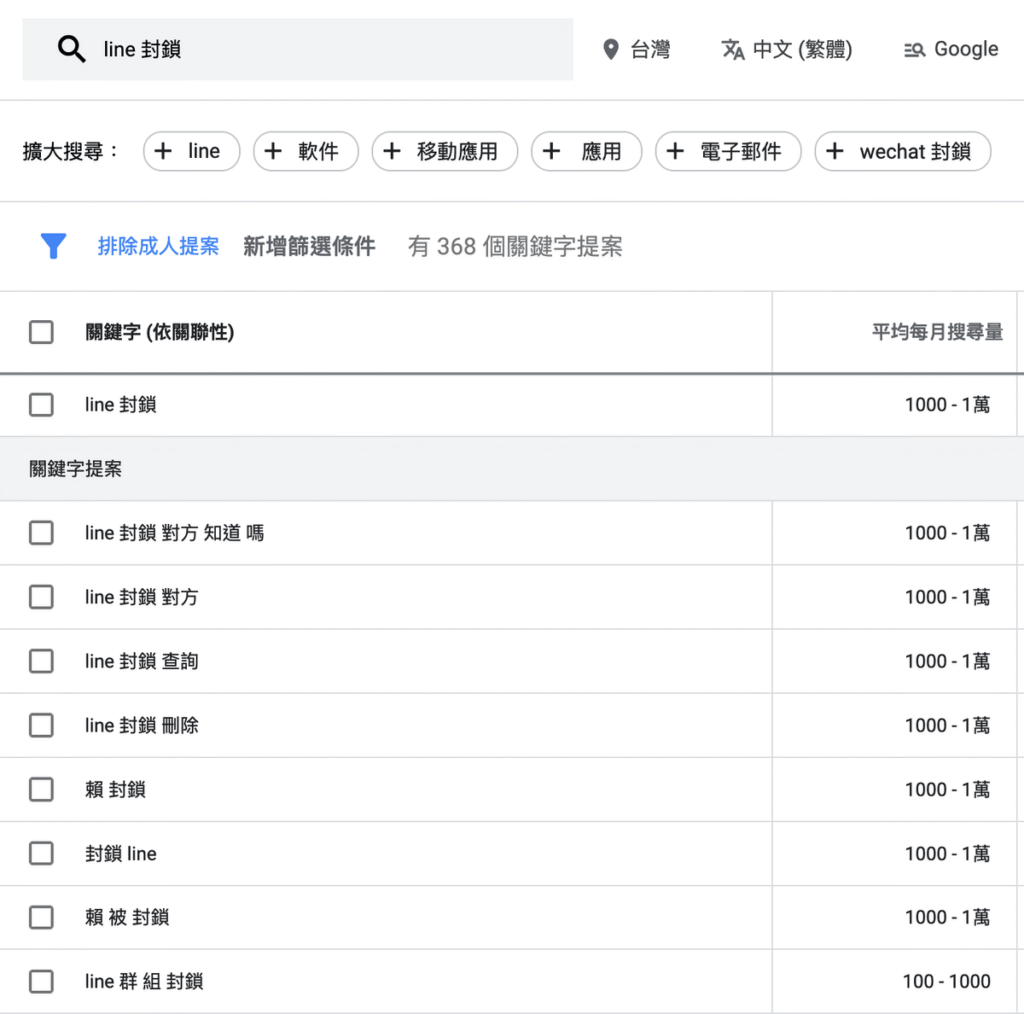The width and height of the screenshot is (1024, 1014).
Task: Open the 台灣 location selector
Action: pos(637,50)
